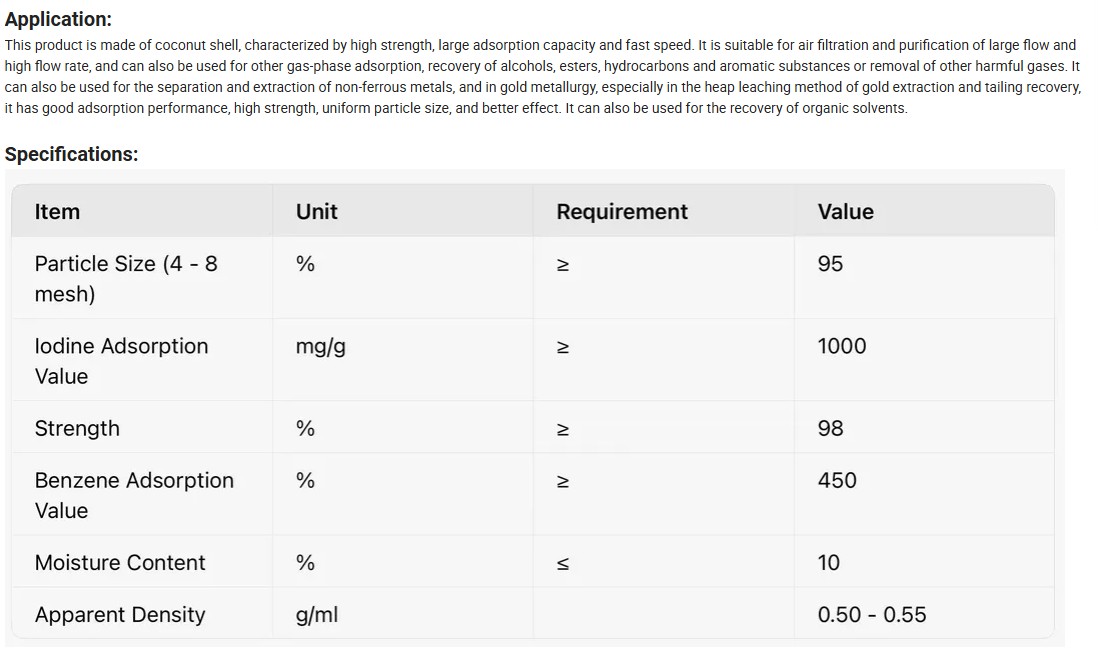Click the value 98 in Strength row
This screenshot has width=1098, height=660.
830,428
